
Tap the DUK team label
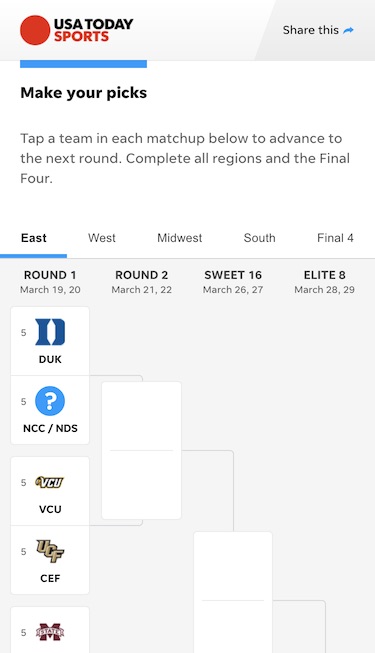coord(50,359)
